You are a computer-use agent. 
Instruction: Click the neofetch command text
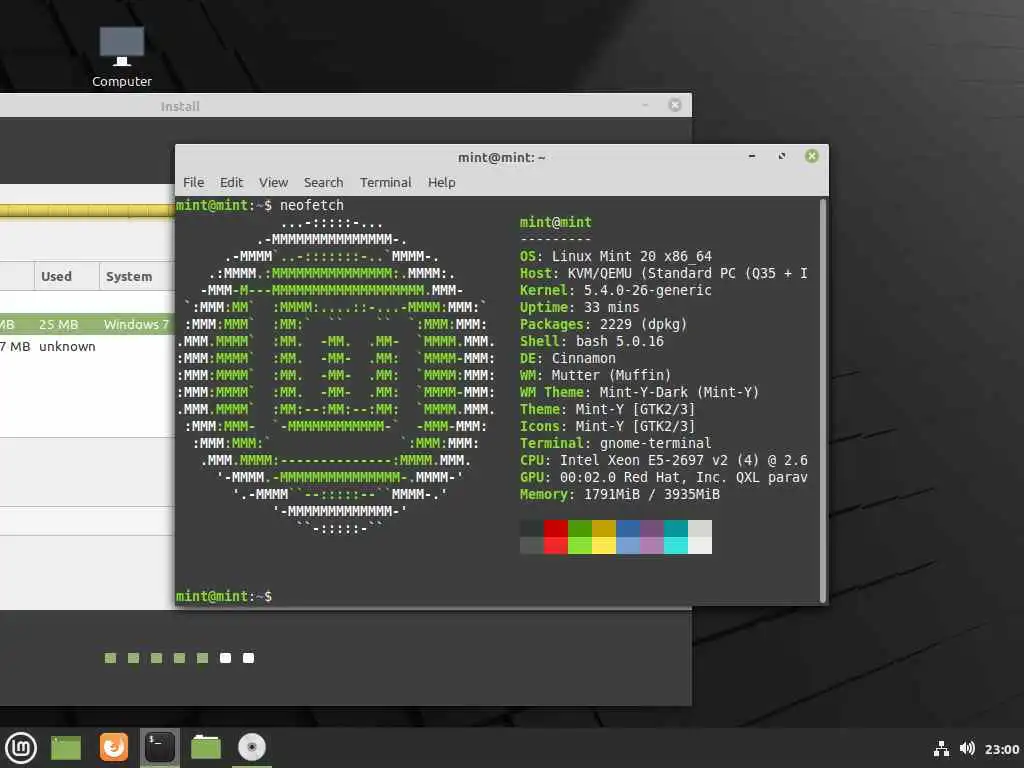click(x=312, y=205)
